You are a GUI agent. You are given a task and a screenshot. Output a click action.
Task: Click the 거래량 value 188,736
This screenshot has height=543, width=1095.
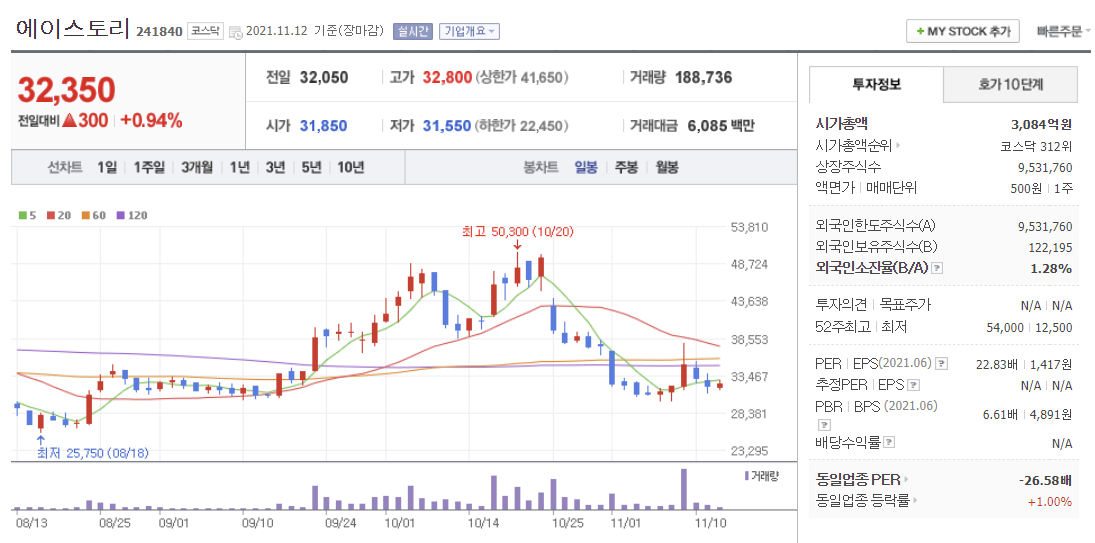pos(704,77)
